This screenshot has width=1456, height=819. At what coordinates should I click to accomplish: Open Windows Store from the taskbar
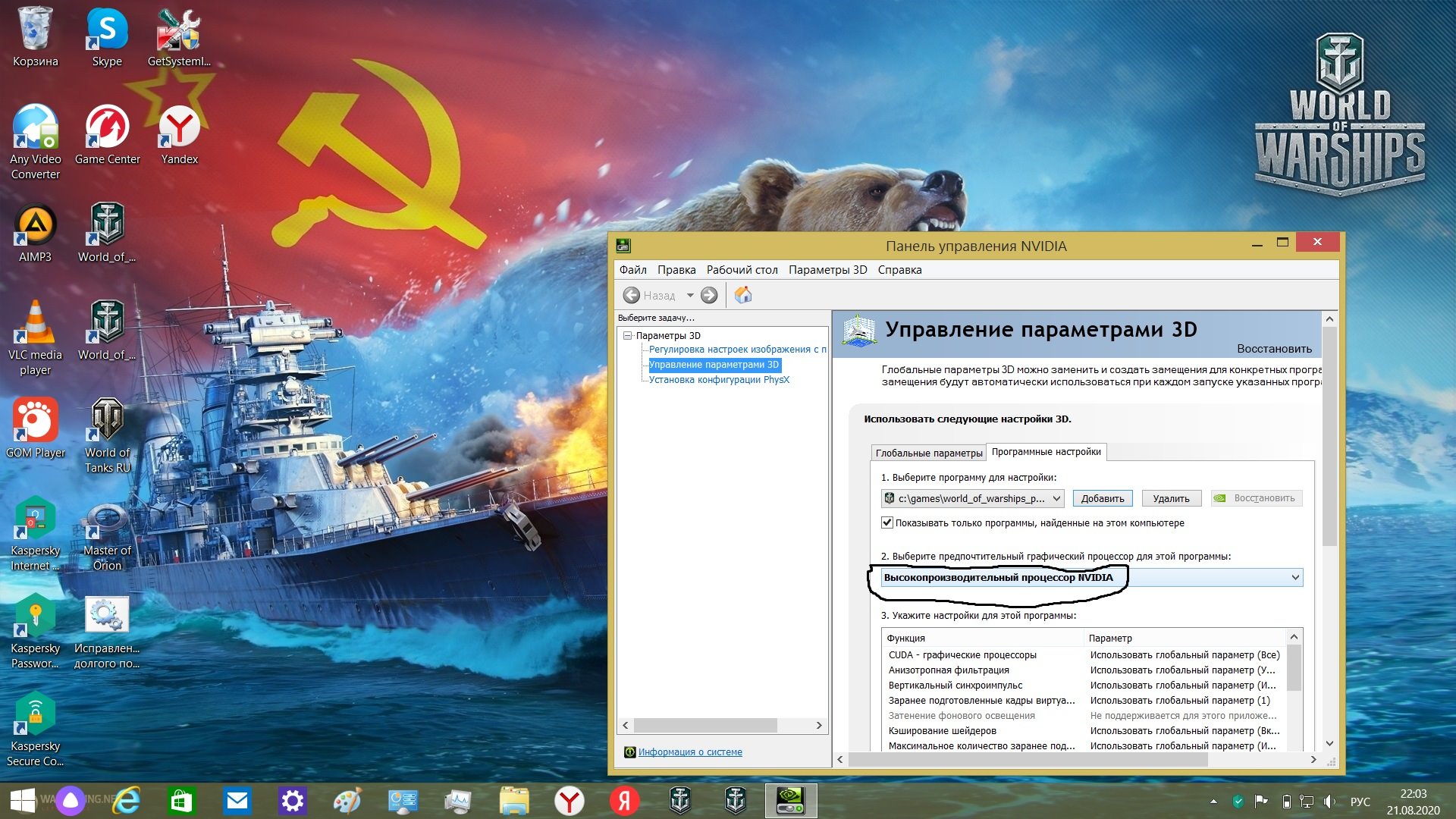coord(181,801)
